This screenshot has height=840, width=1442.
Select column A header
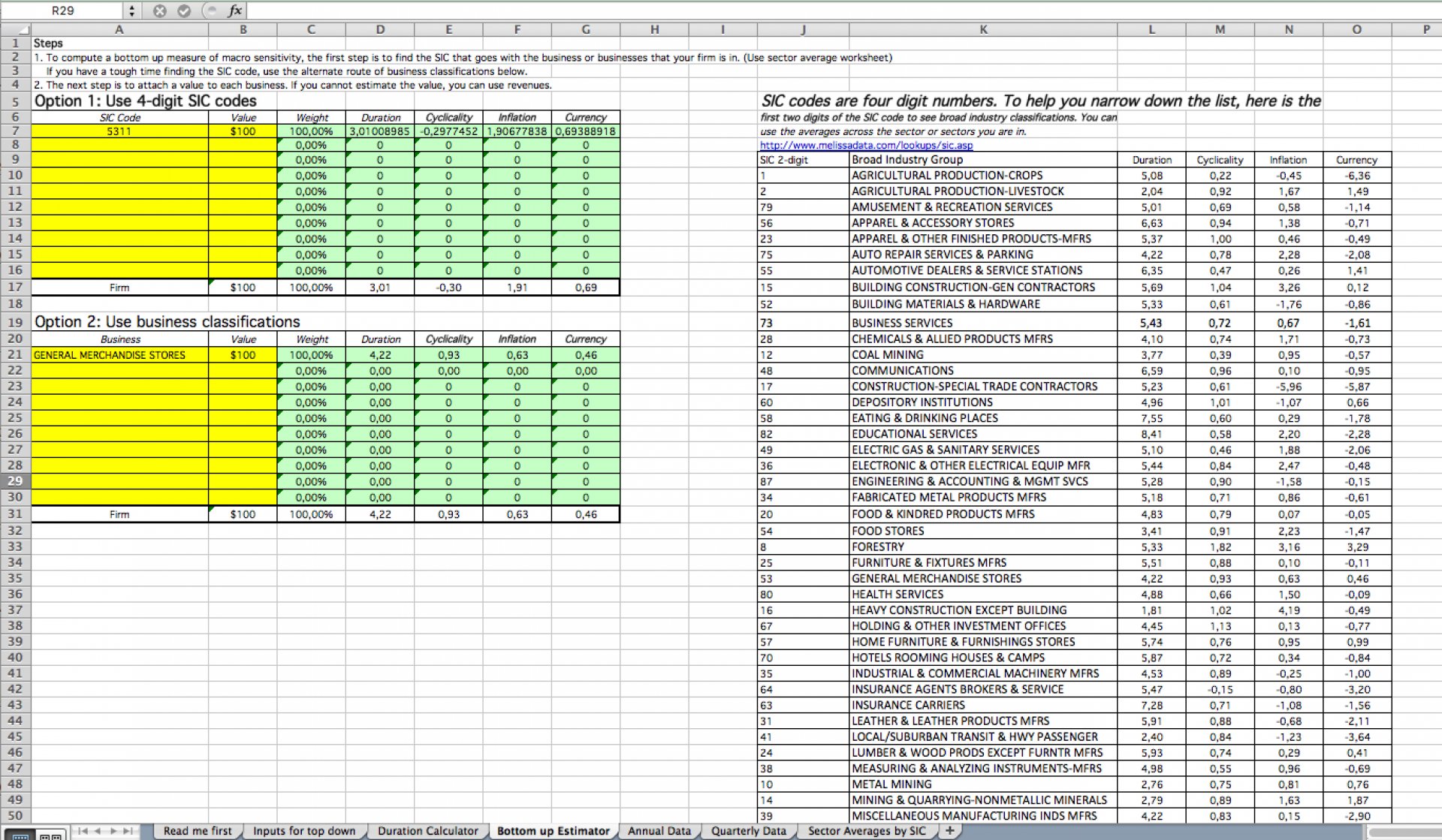click(119, 29)
